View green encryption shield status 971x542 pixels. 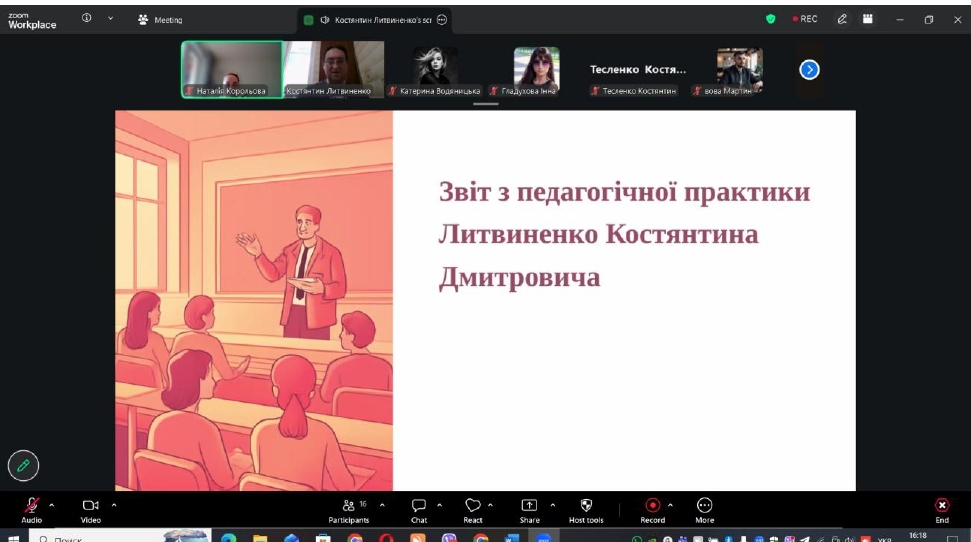(x=770, y=19)
